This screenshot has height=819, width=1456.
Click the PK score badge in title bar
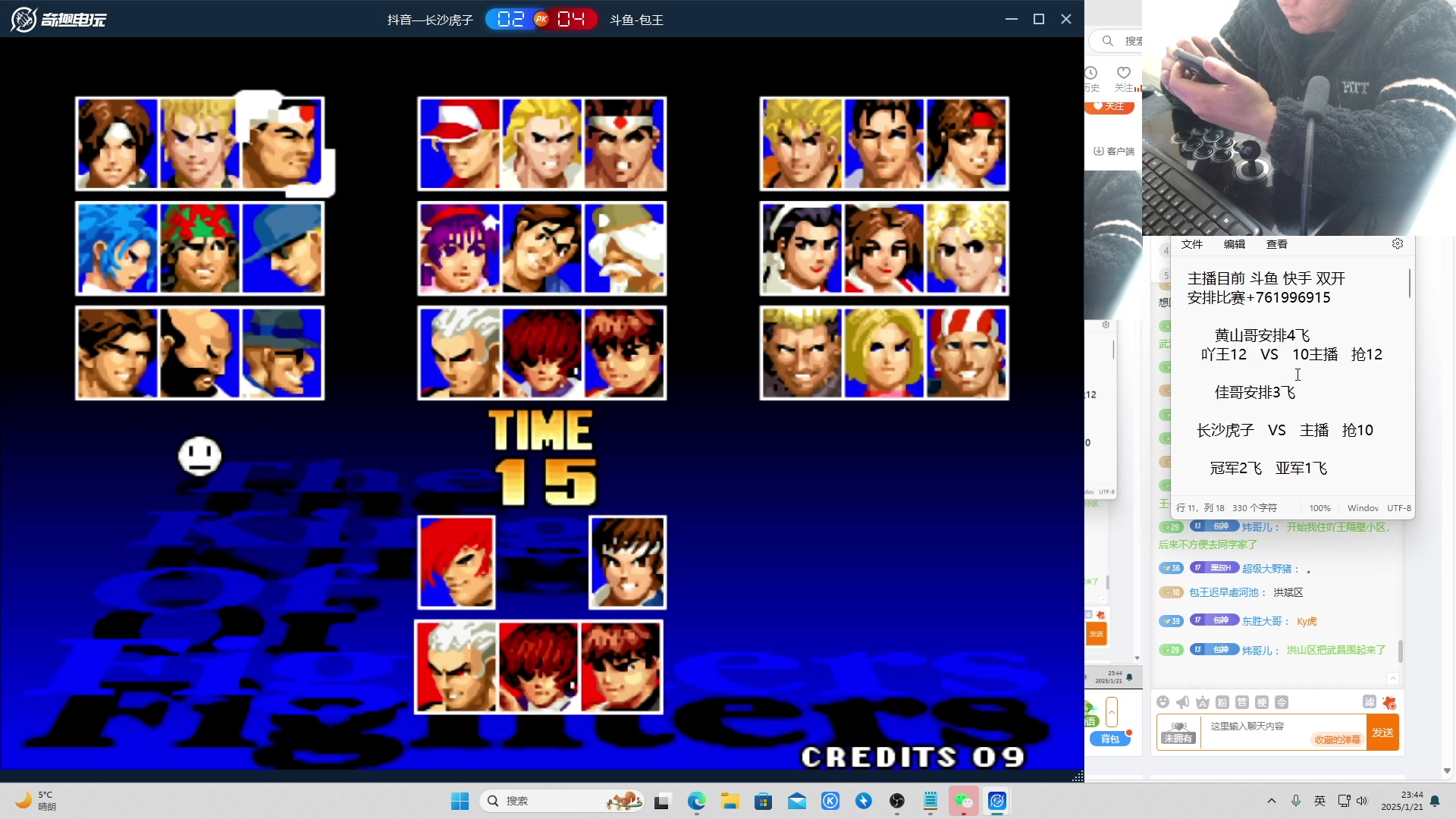[541, 19]
